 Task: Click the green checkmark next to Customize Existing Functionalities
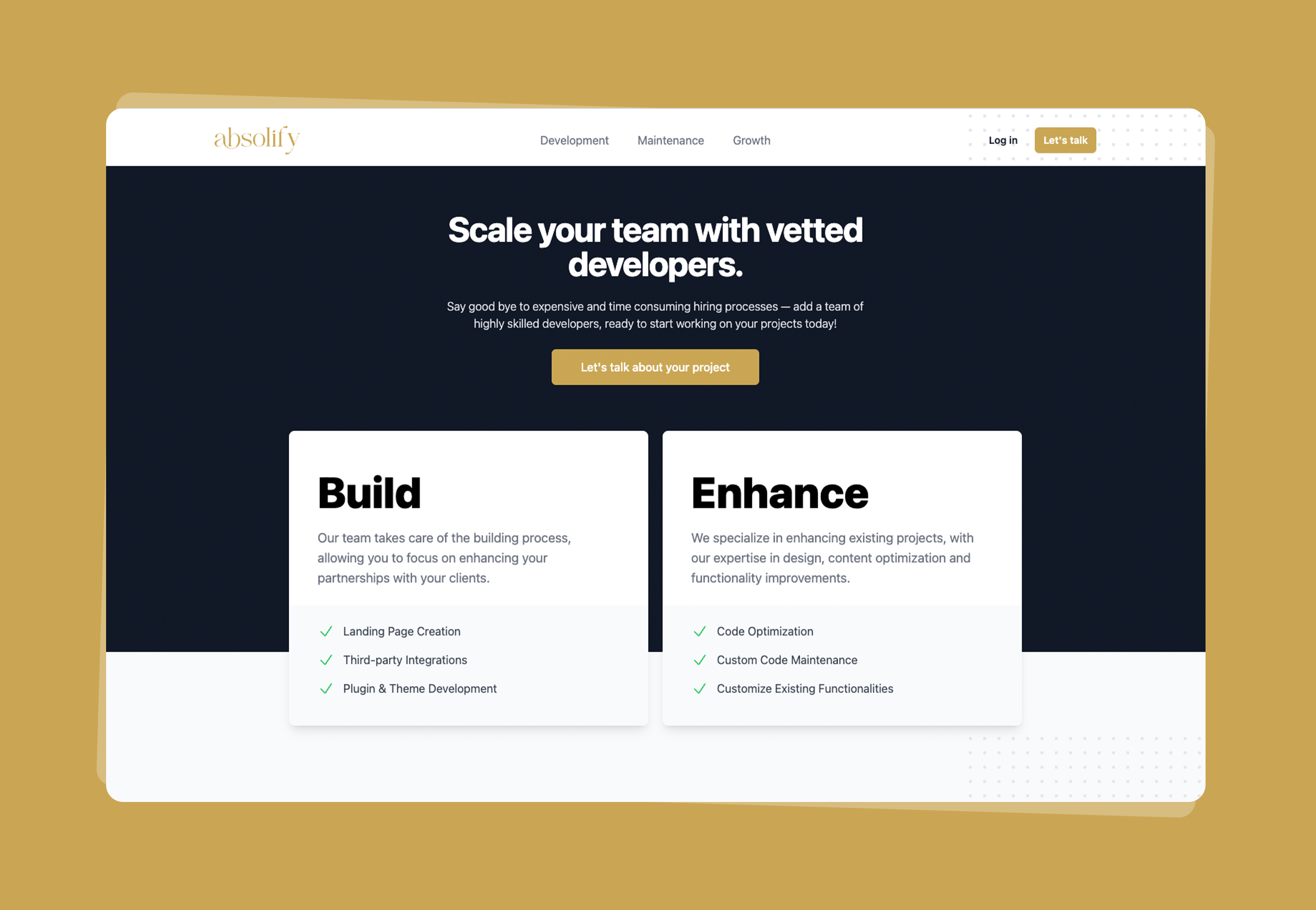point(701,689)
